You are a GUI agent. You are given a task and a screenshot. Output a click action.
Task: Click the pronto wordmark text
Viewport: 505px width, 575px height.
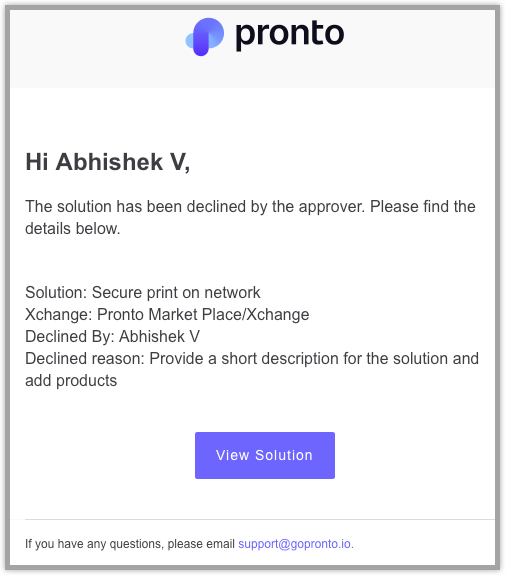pos(289,34)
